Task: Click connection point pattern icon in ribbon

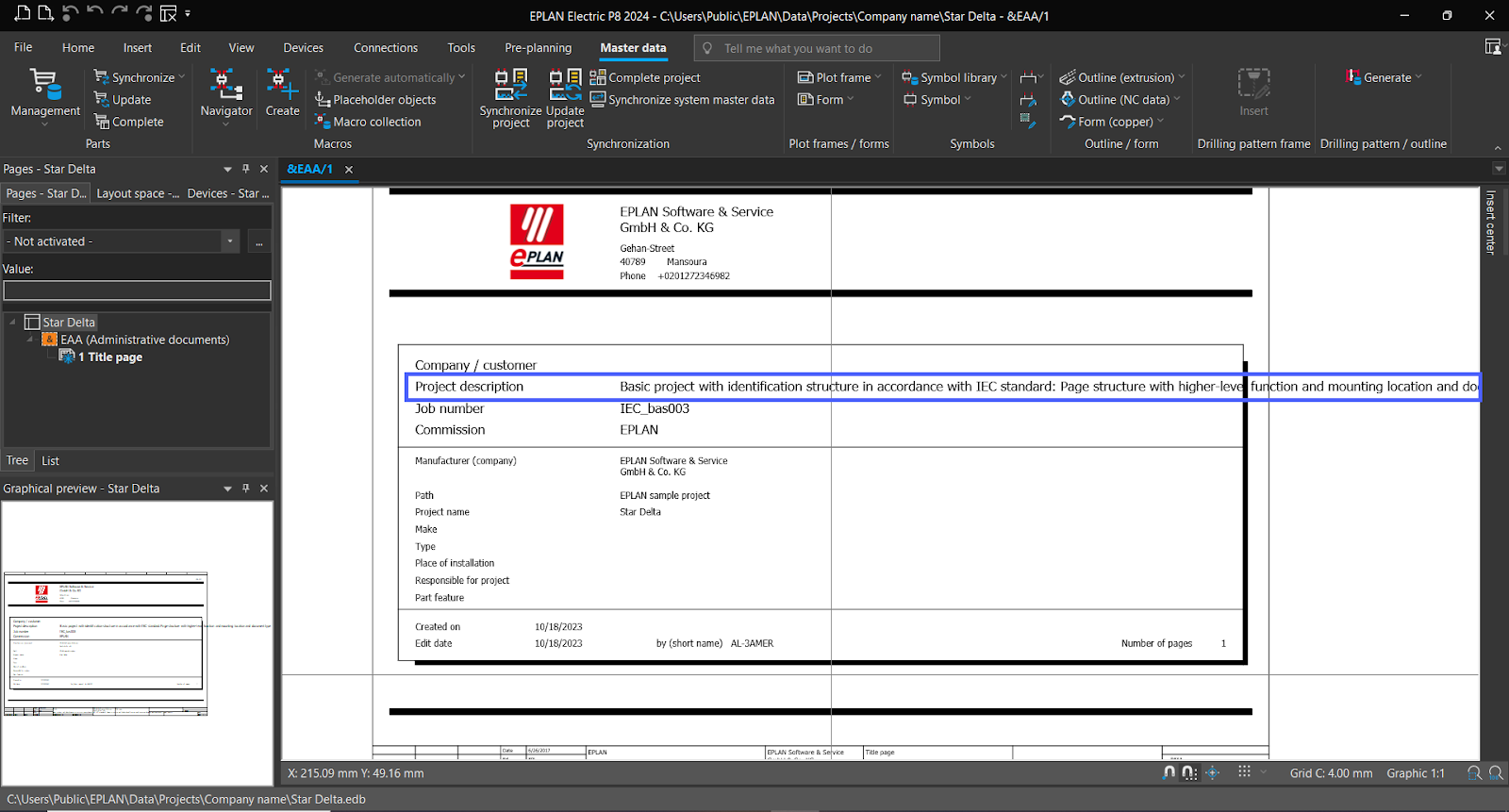Action: pos(1029,77)
